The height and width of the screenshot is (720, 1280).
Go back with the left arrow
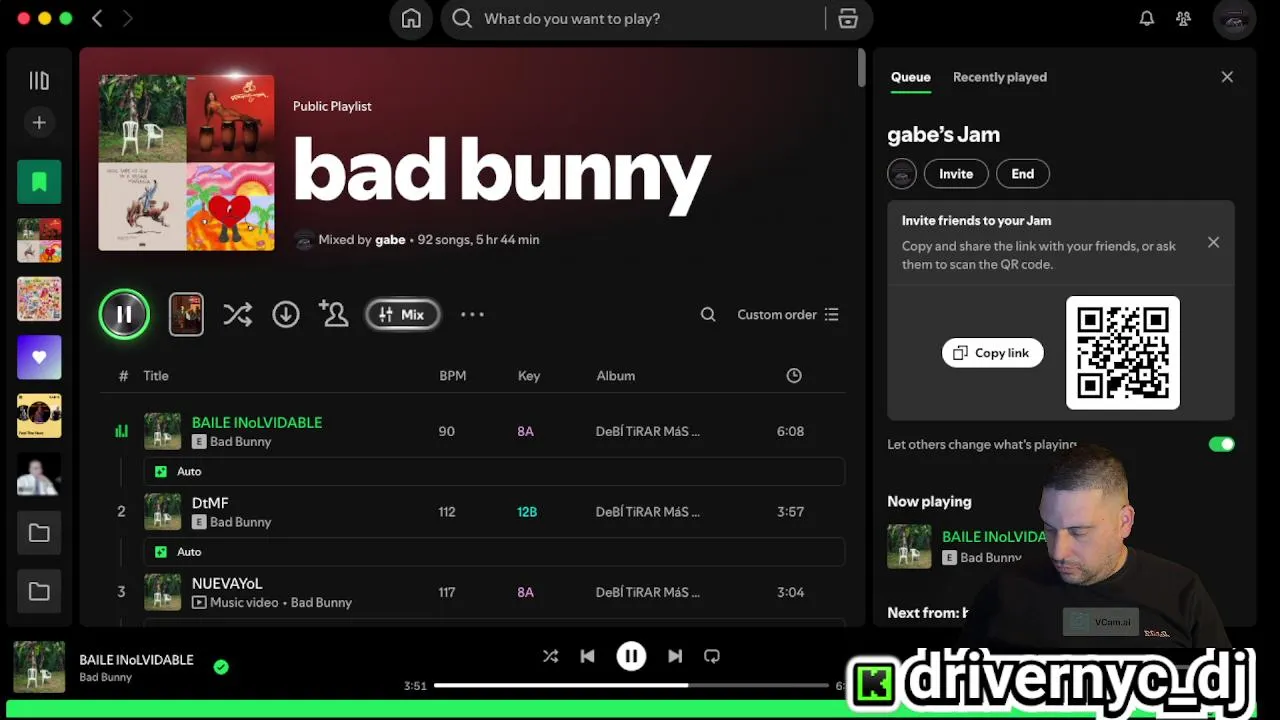click(97, 18)
